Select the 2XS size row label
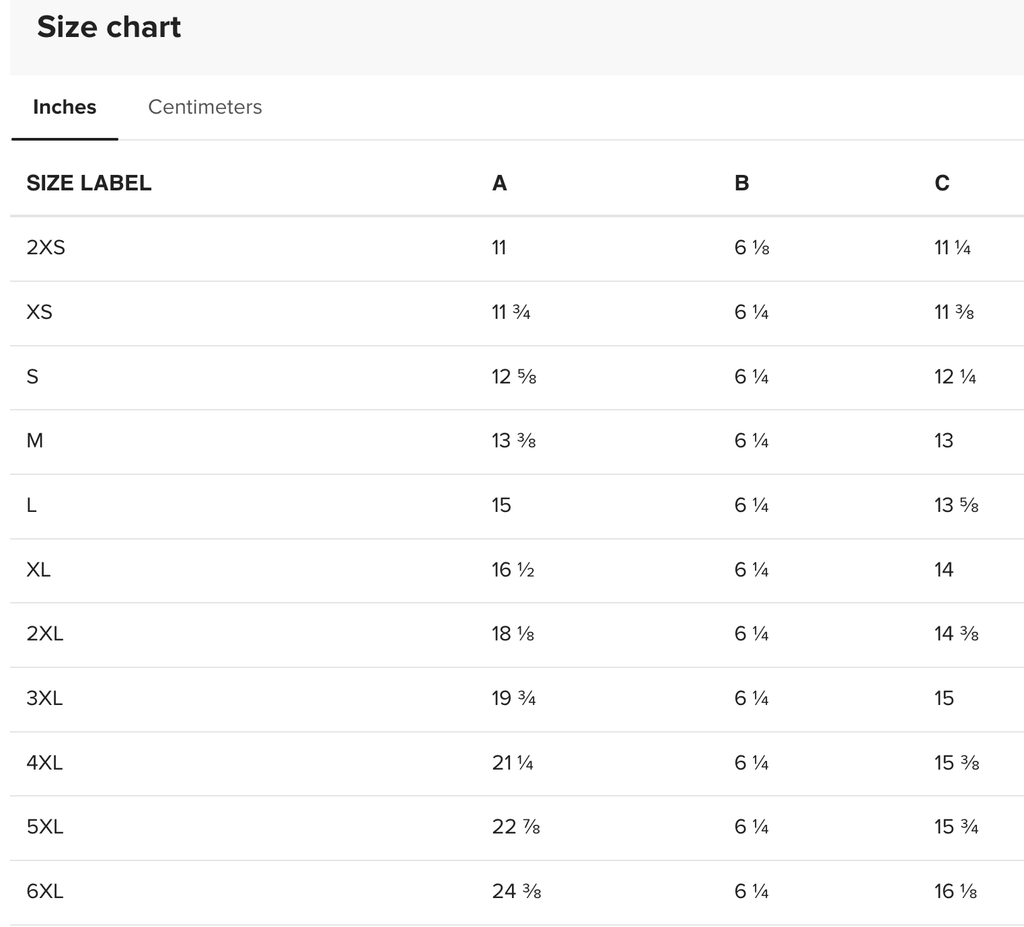Screen dimensions: 1024x927 (46, 248)
